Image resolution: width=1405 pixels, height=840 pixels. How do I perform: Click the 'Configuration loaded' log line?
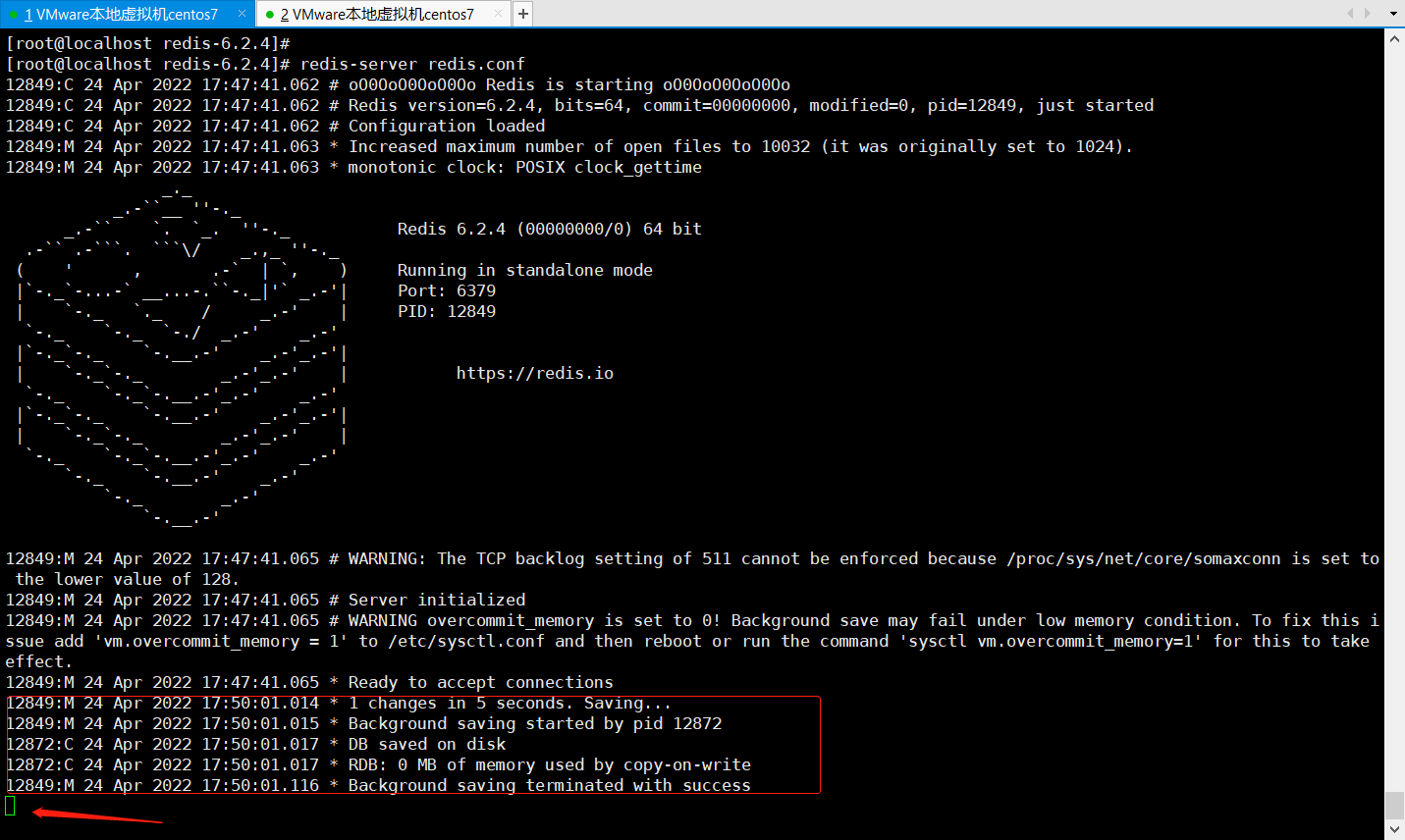pyautogui.click(x=275, y=126)
